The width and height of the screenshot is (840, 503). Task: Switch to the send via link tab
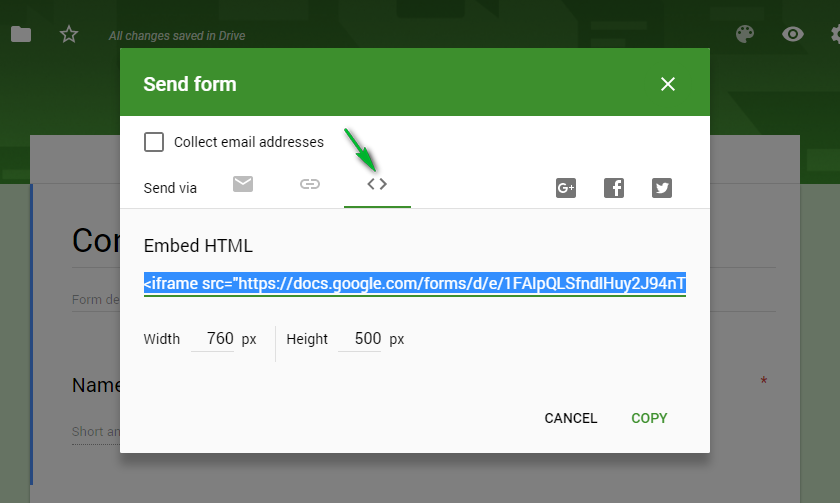click(x=310, y=184)
